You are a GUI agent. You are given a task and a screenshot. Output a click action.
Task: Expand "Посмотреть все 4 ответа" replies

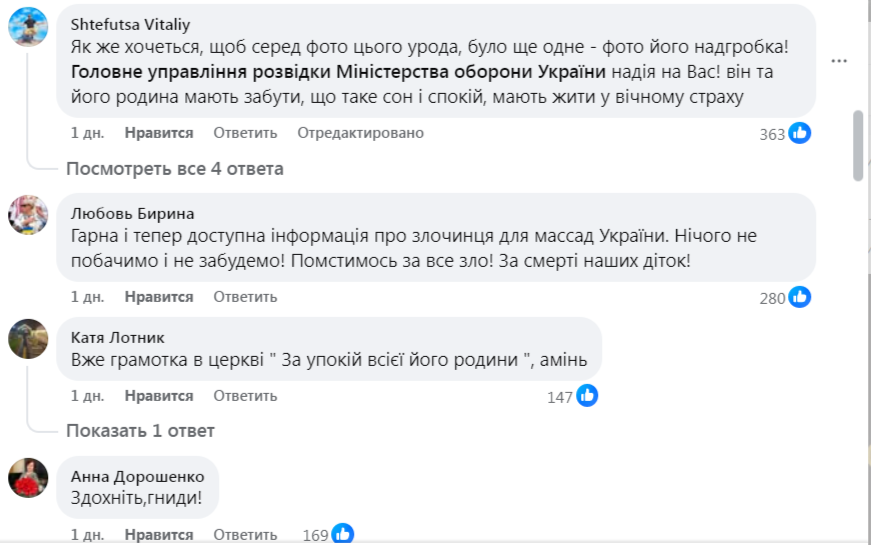click(174, 168)
